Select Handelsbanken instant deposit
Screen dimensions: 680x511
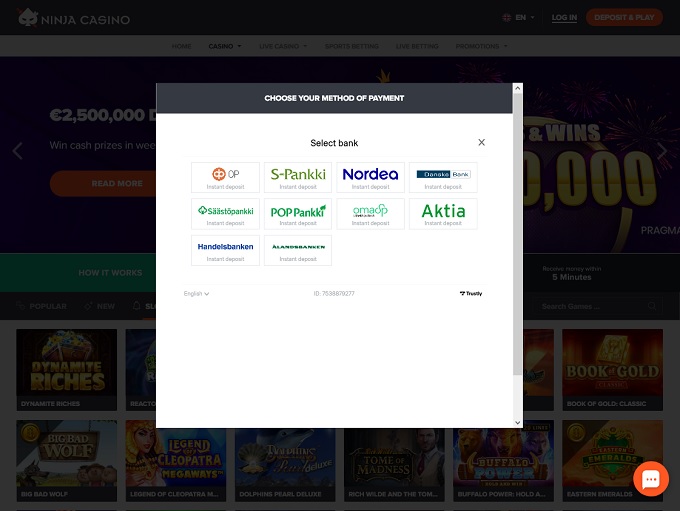[225, 249]
